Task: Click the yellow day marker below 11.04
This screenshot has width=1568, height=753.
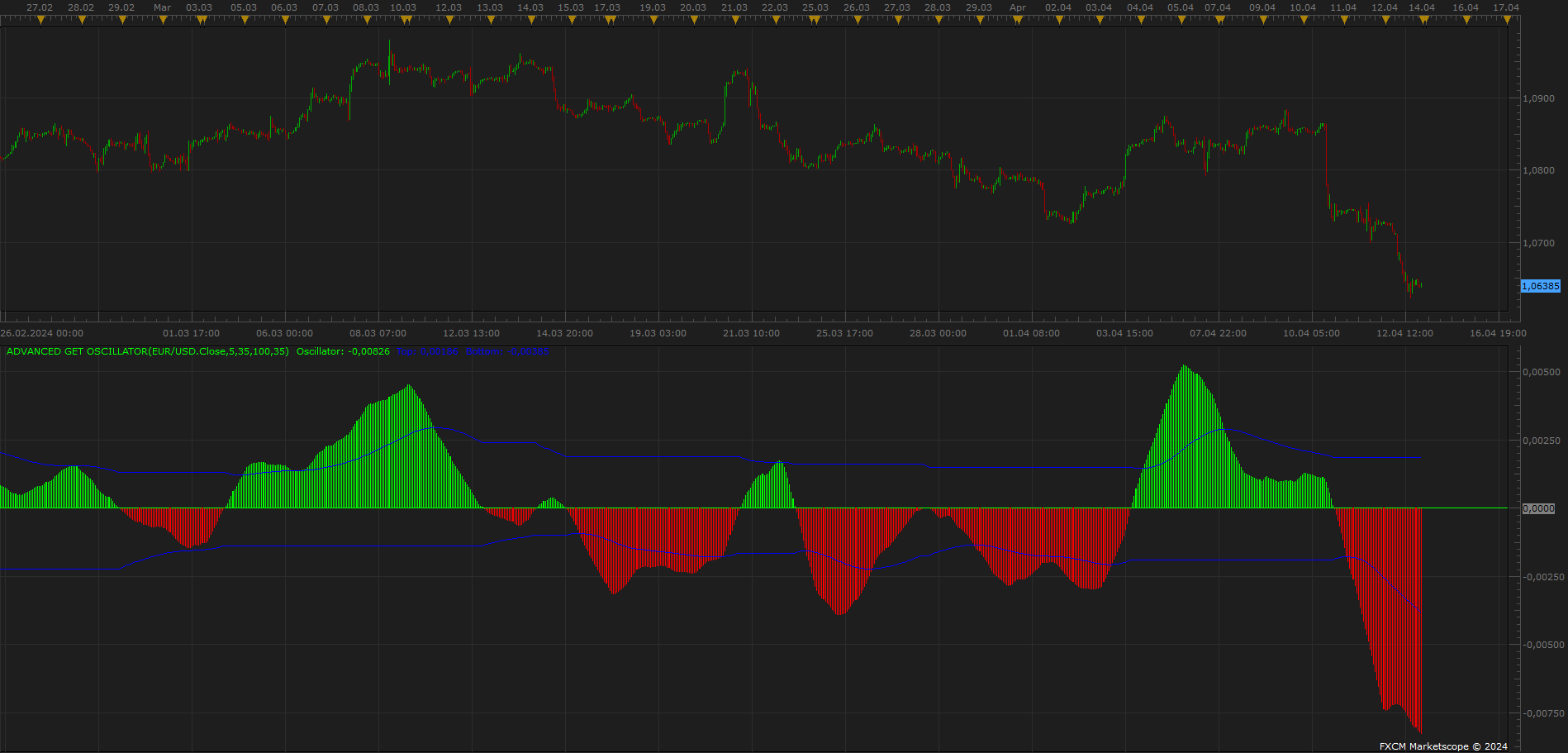Action: point(1344,20)
